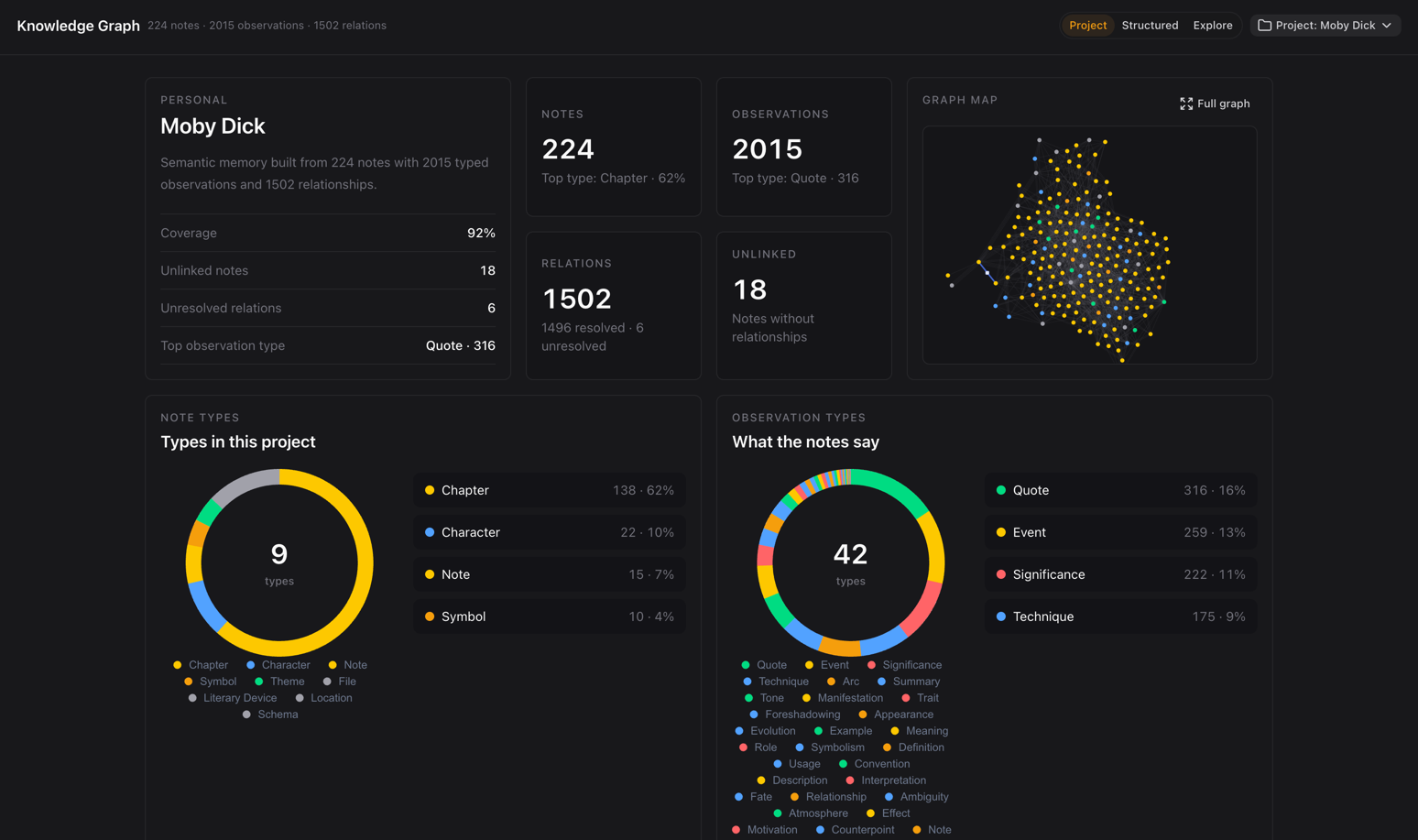Image resolution: width=1418 pixels, height=840 pixels.
Task: Click the gray dot beside File legend entry
Action: [x=327, y=682]
